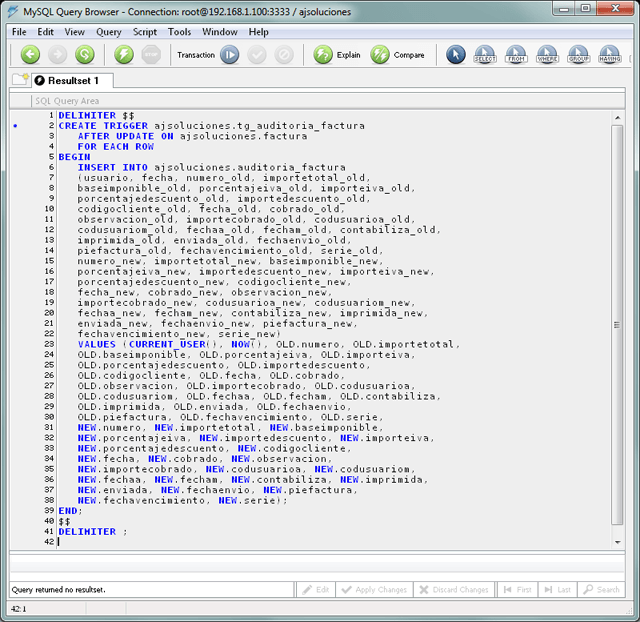Click the green Refresh query icon
This screenshot has height=622, width=640.
point(85,55)
